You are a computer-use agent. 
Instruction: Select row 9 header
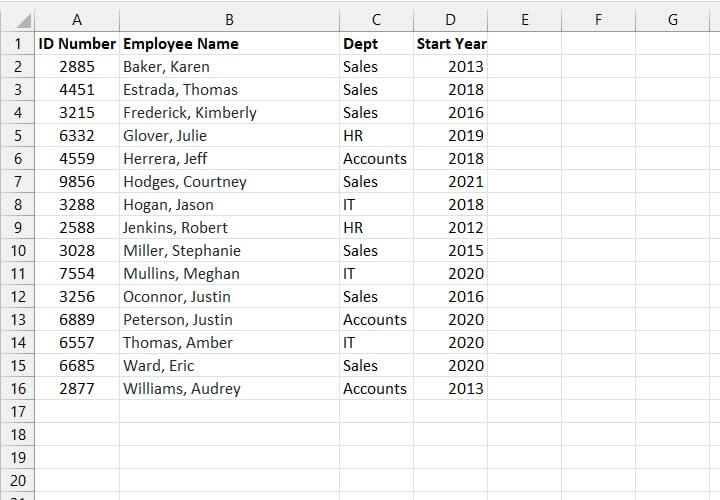click(18, 227)
